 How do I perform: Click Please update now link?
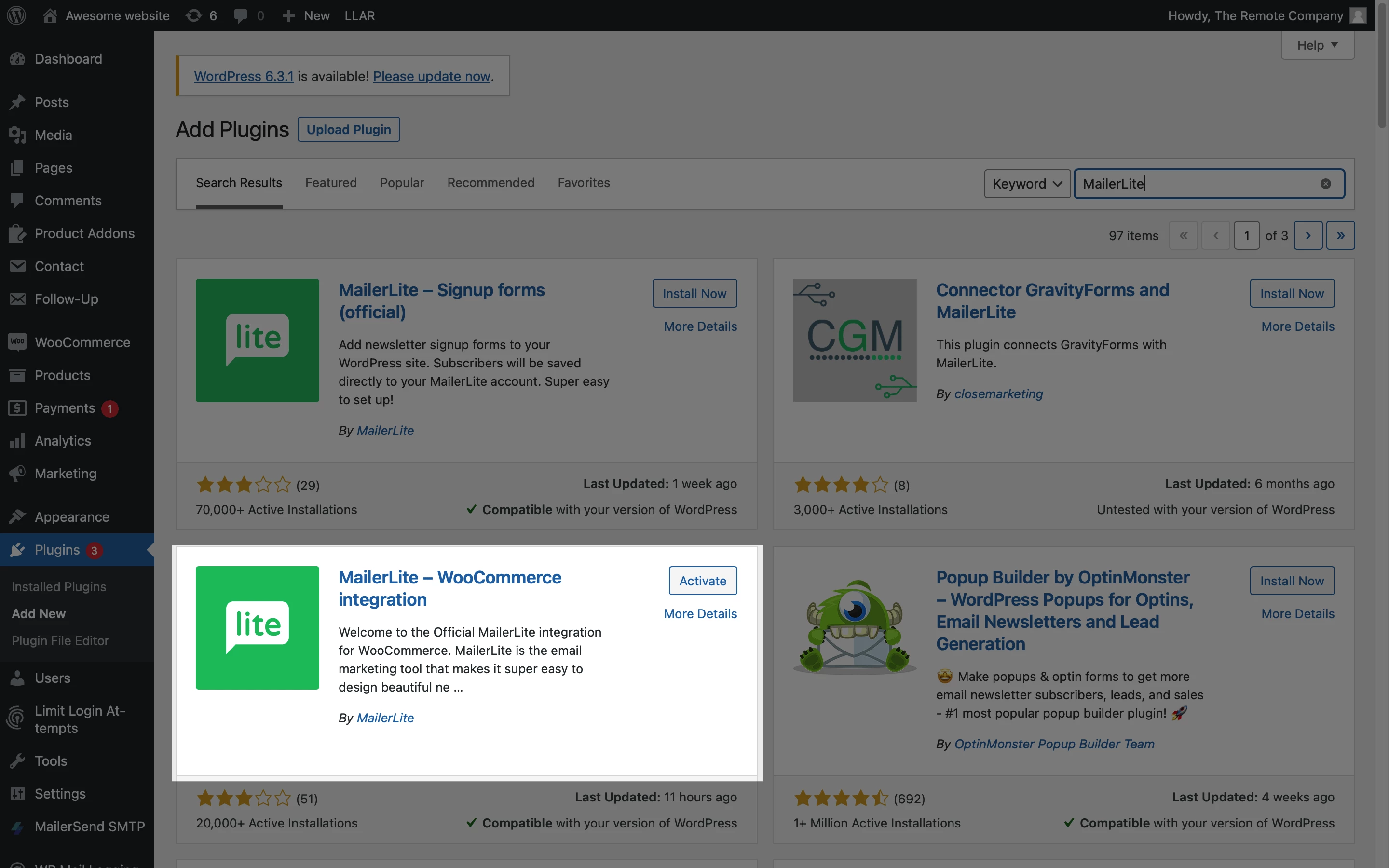point(432,76)
